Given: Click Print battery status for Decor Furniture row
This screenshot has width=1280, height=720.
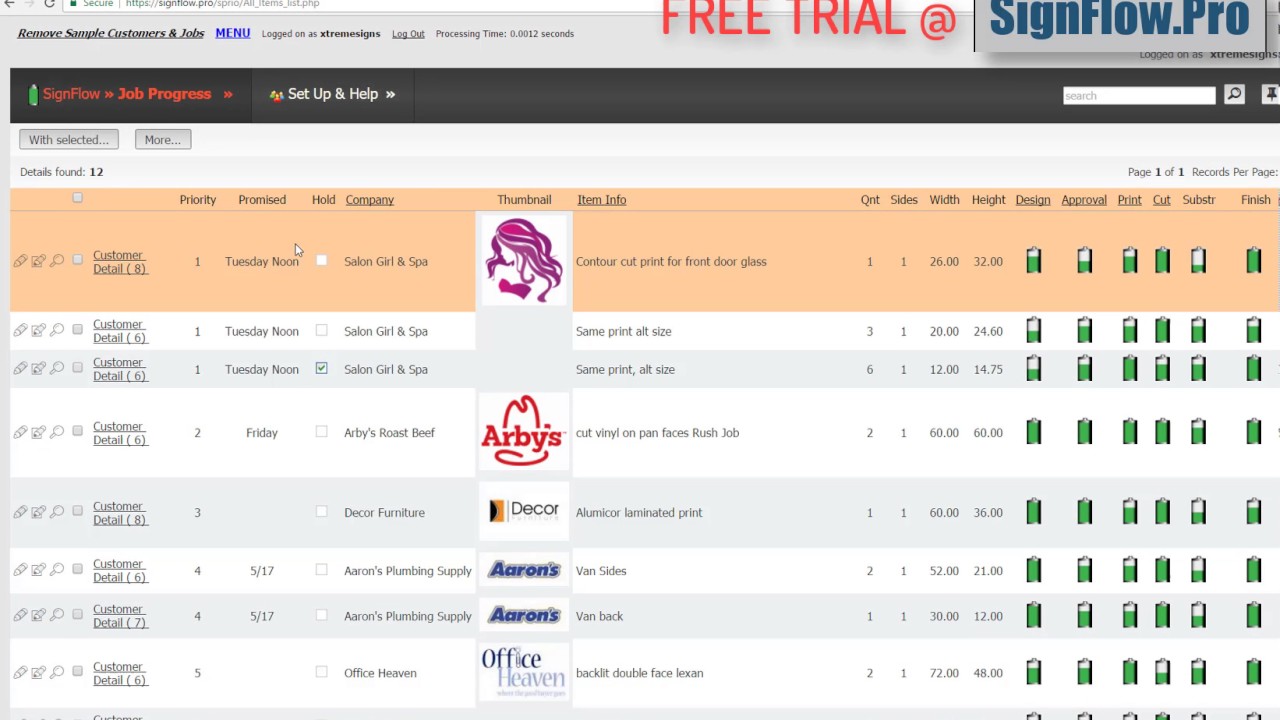Looking at the screenshot, I should (x=1129, y=512).
